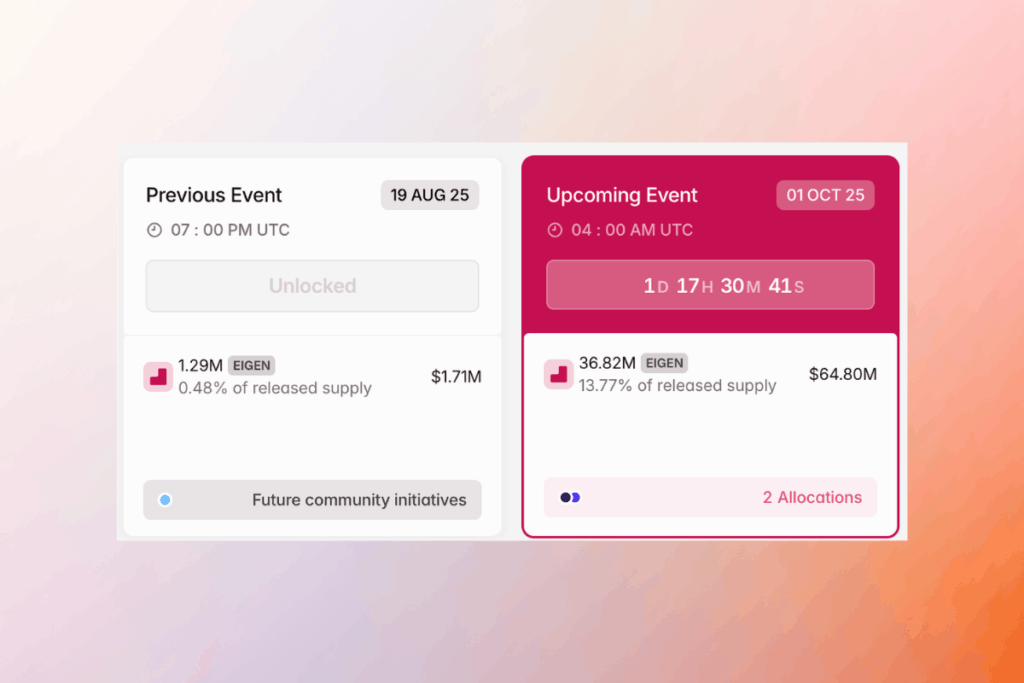Switch to the Upcoming Event card
This screenshot has height=683, width=1024.
click(622, 195)
